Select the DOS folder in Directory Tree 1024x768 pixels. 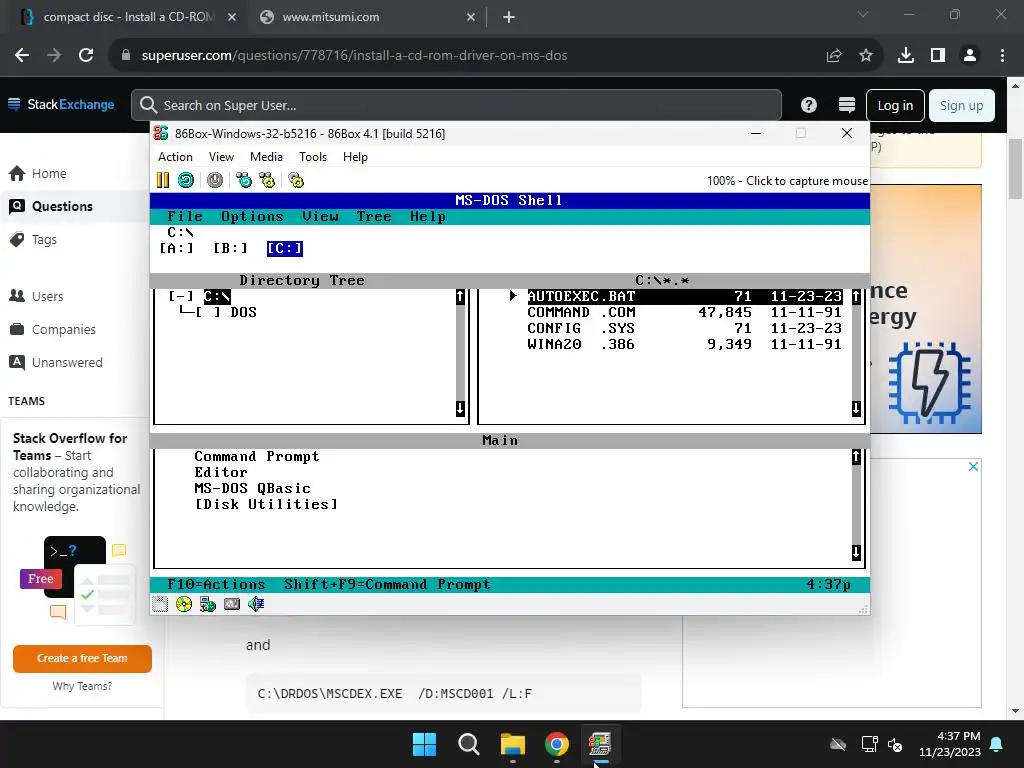coord(243,312)
